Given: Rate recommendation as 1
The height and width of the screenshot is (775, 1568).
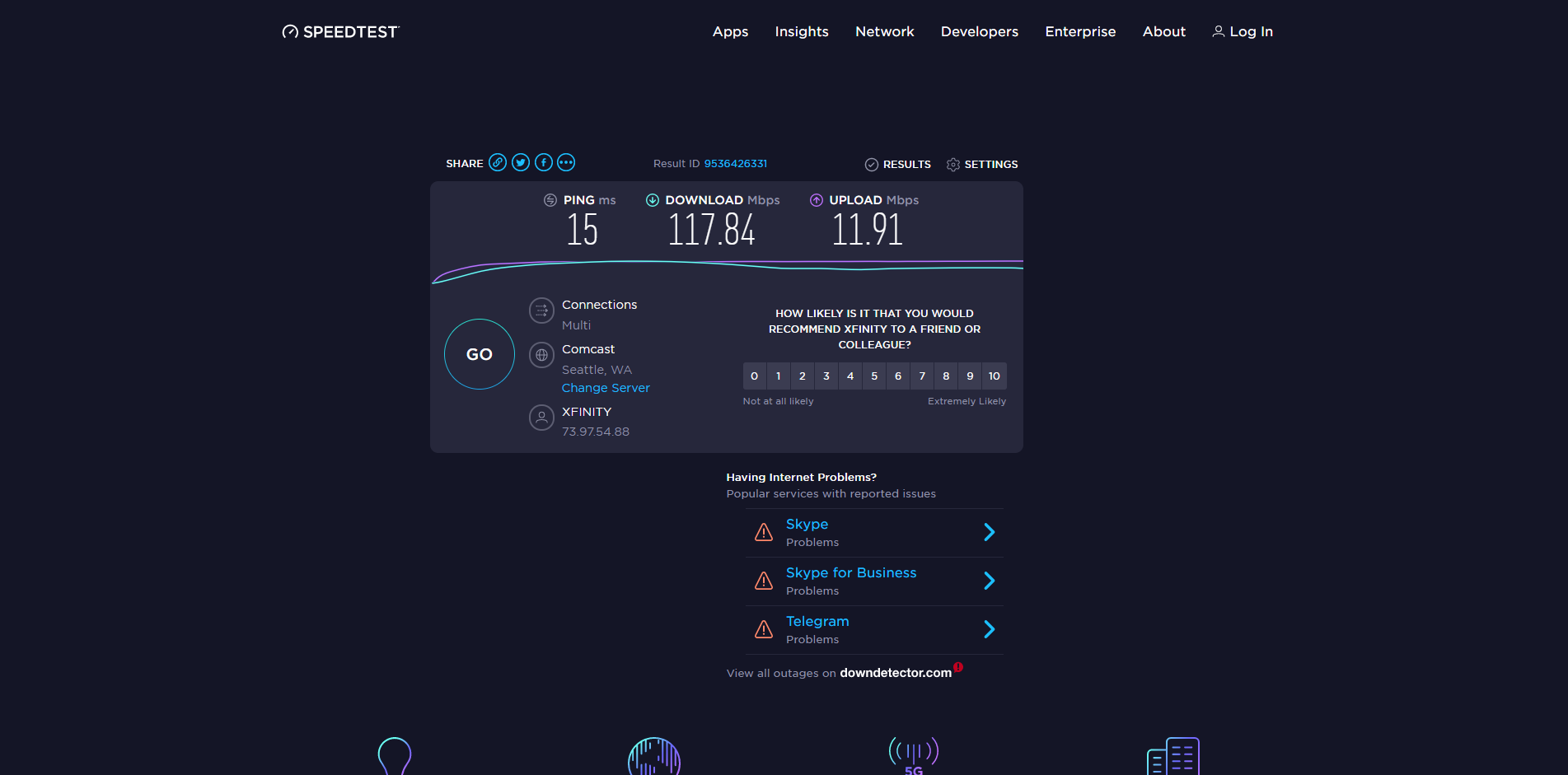Looking at the screenshot, I should coord(778,376).
